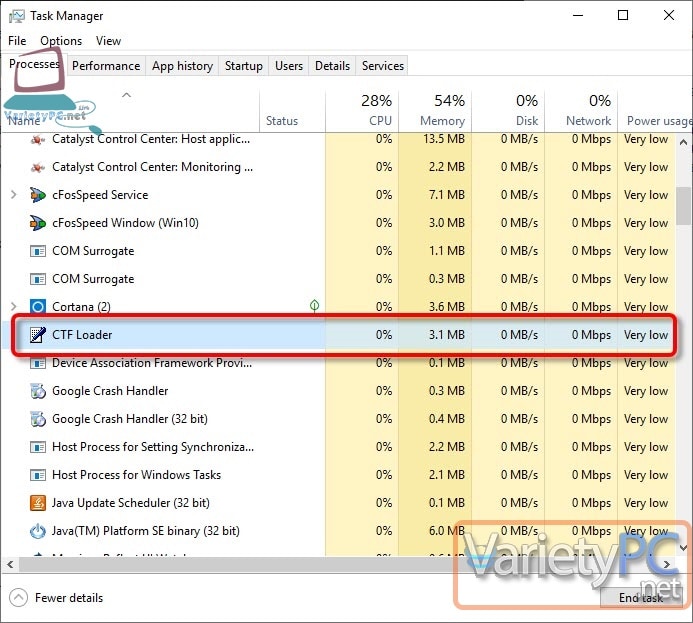Click the Java(TM) Platform SE binary icon
Image resolution: width=693 pixels, height=623 pixels.
pyautogui.click(x=38, y=531)
